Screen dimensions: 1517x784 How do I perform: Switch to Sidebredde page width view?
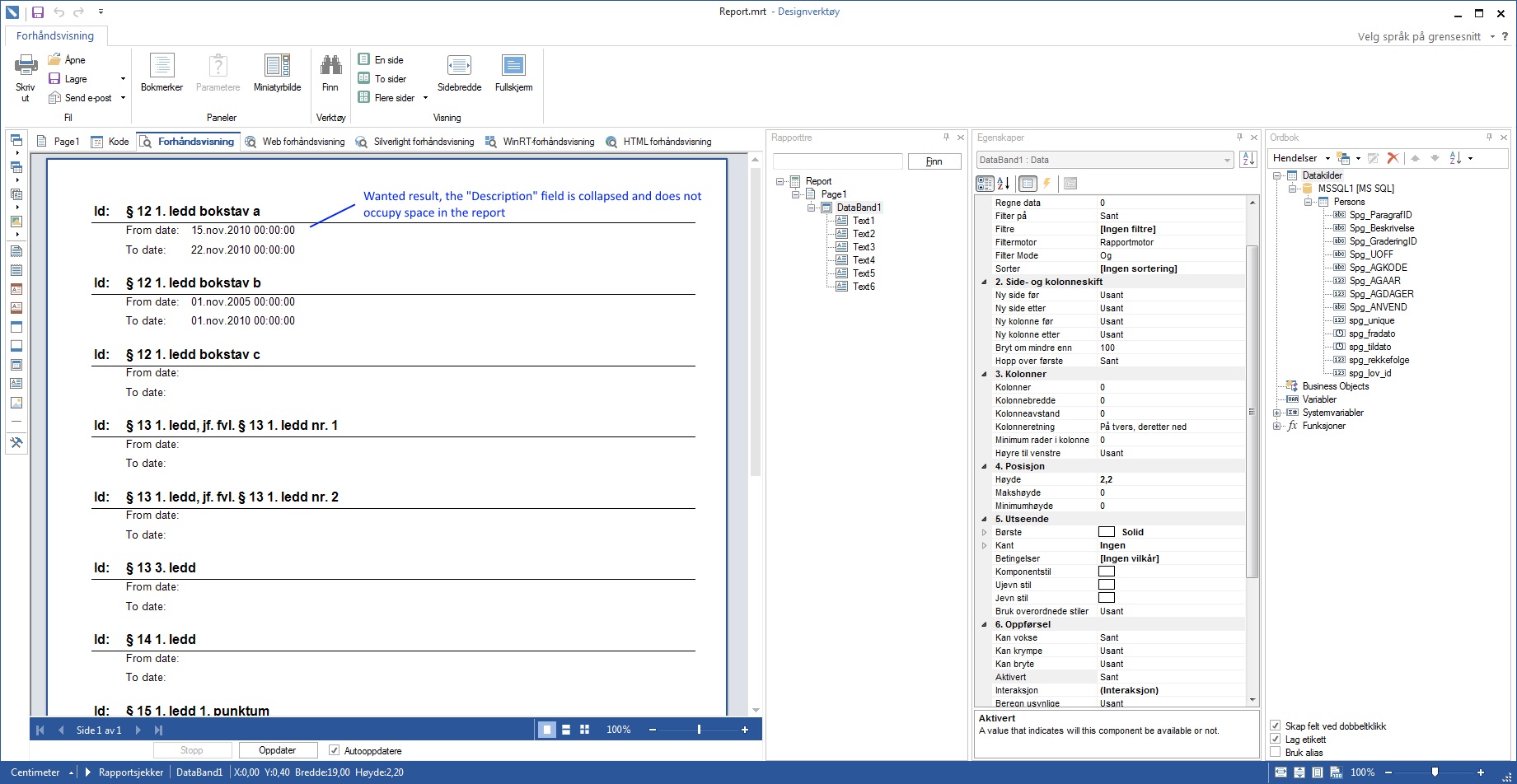pos(459,73)
